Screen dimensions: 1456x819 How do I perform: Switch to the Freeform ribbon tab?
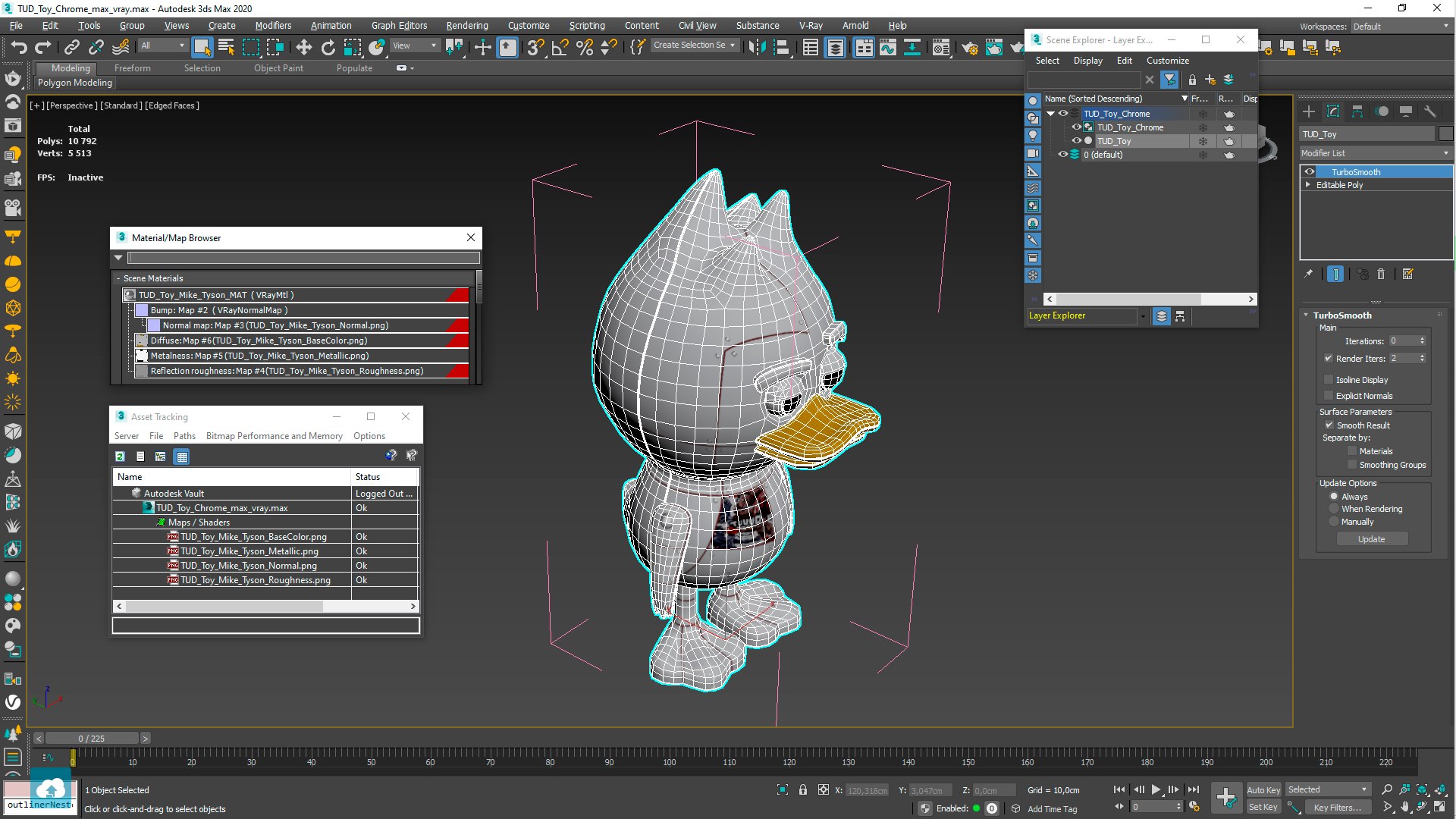(x=133, y=68)
